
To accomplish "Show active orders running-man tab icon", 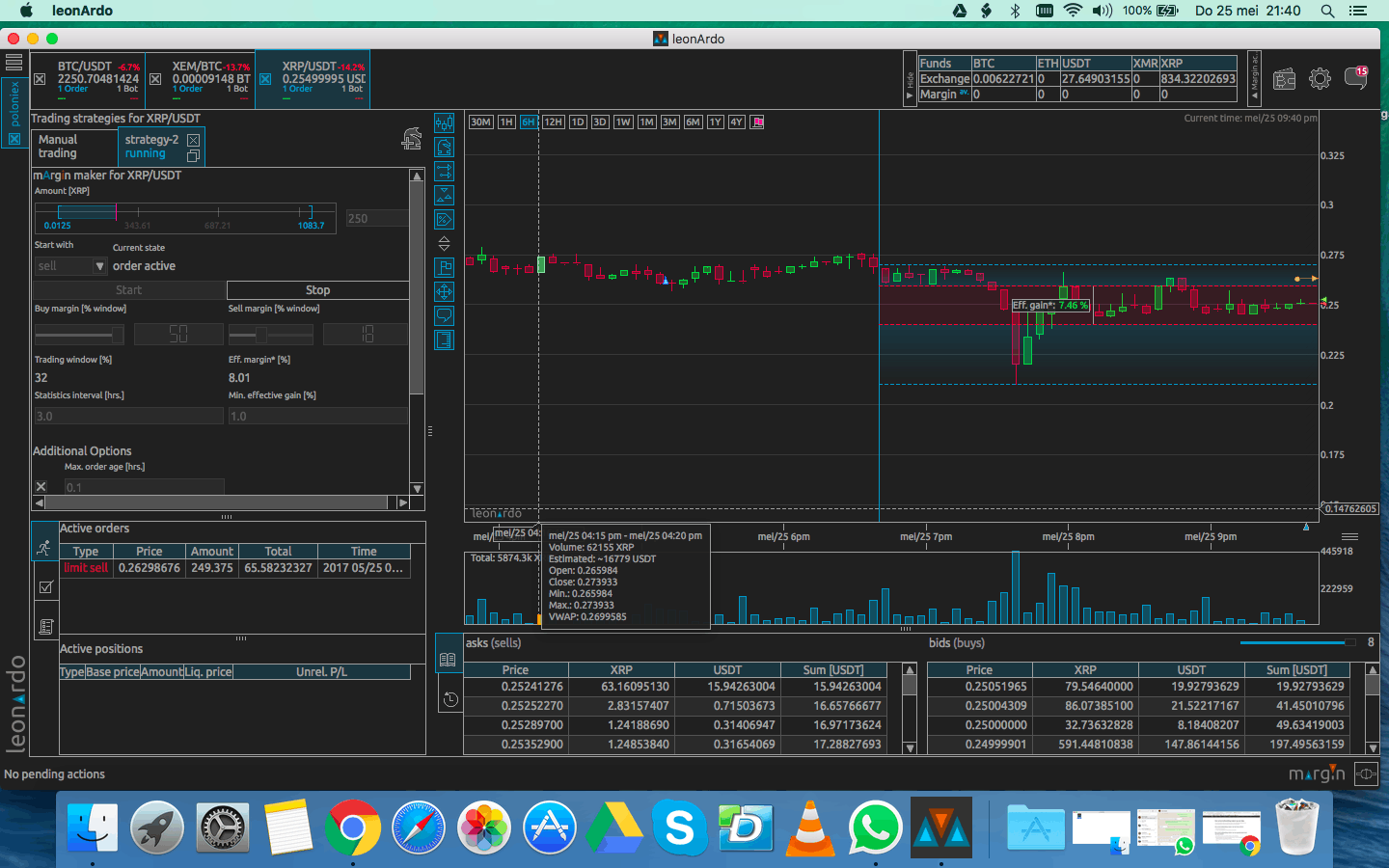I will click(x=44, y=548).
